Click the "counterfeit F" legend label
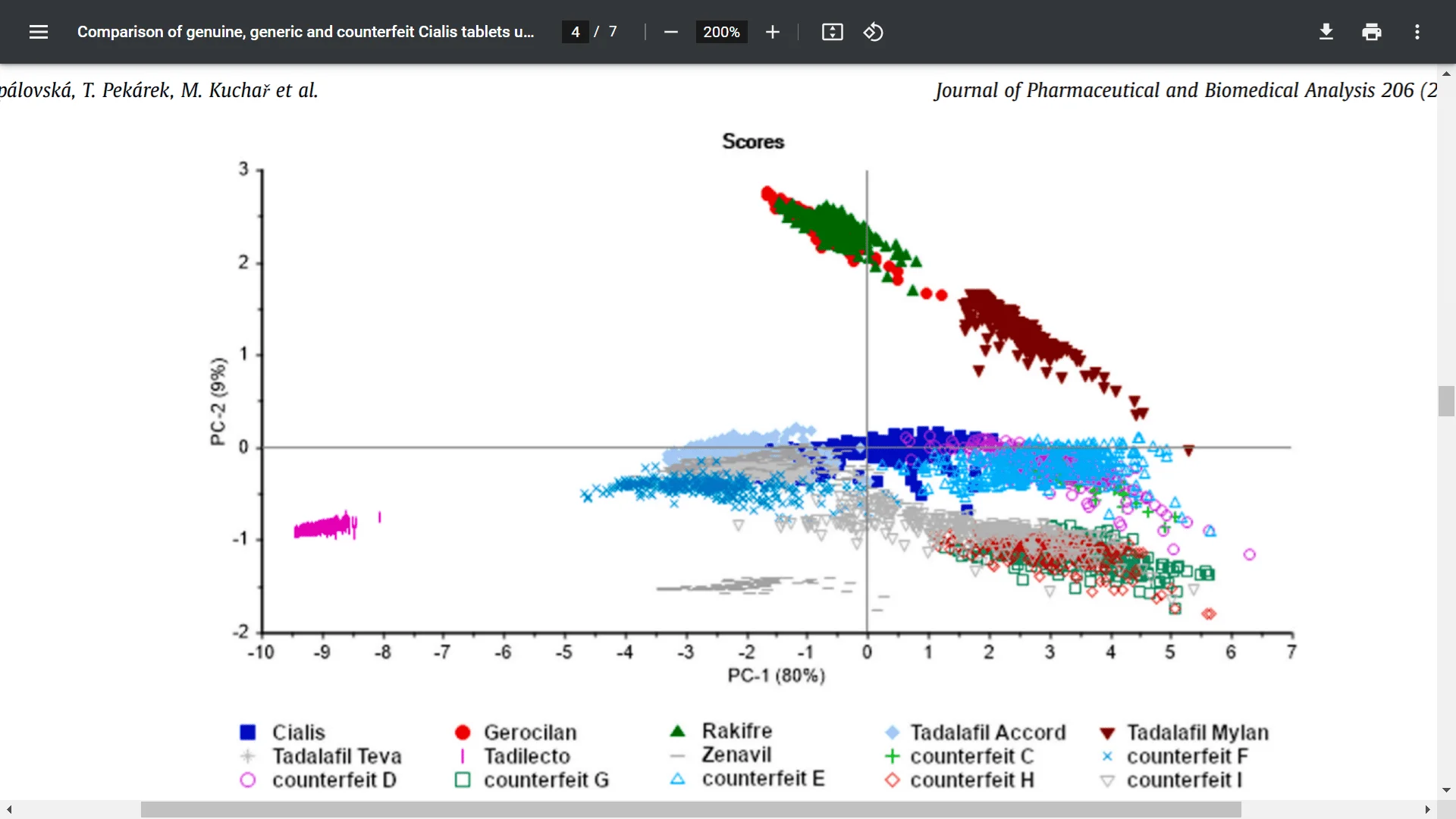 [1188, 756]
